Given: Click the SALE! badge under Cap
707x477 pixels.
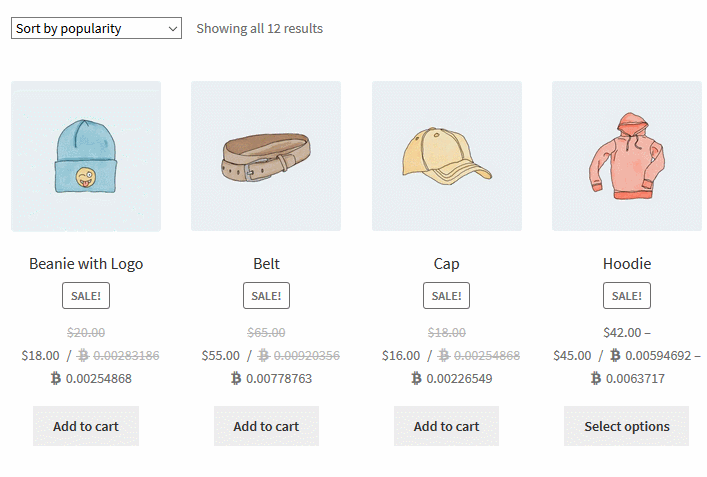Looking at the screenshot, I should pyautogui.click(x=446, y=296).
